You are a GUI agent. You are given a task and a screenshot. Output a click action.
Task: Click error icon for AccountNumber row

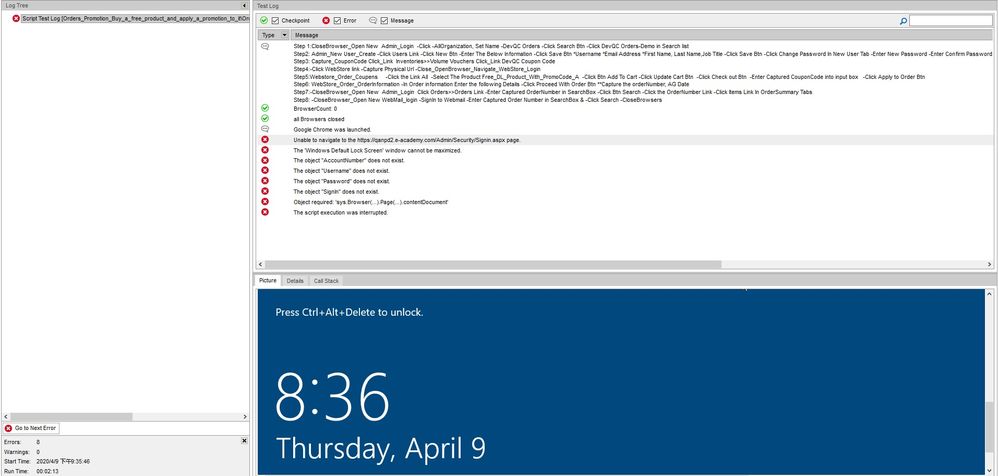coord(265,160)
